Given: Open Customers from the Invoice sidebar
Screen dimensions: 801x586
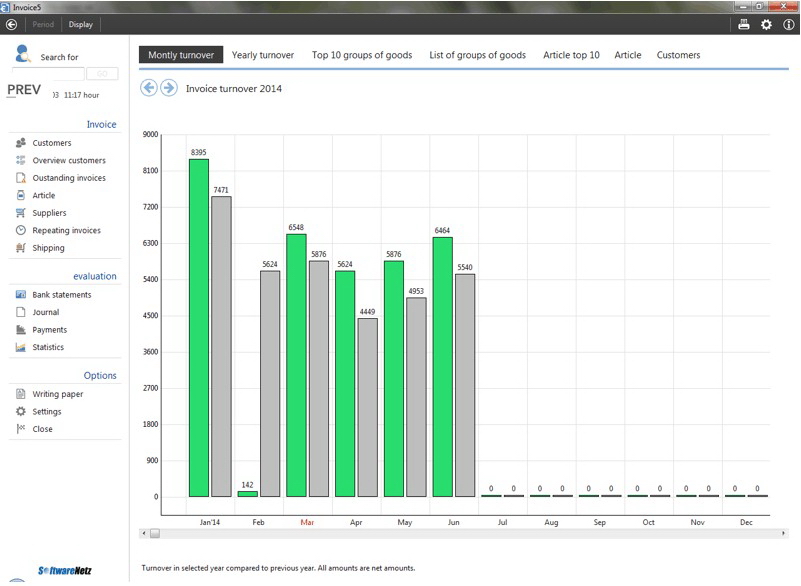Looking at the screenshot, I should pos(51,143).
